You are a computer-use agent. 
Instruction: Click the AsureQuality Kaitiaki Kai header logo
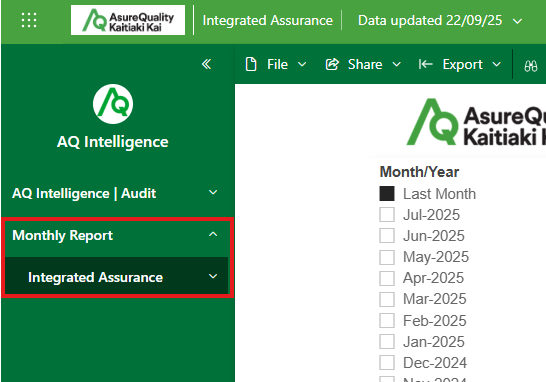[128, 20]
